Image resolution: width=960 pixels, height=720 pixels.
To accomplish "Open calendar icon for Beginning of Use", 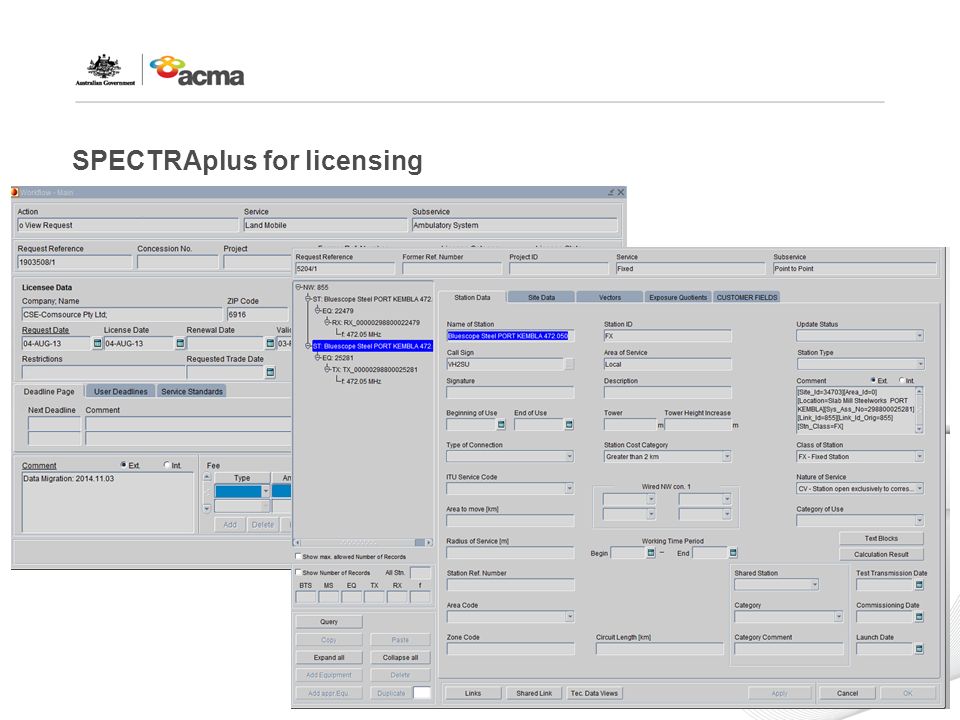I will tap(501, 424).
